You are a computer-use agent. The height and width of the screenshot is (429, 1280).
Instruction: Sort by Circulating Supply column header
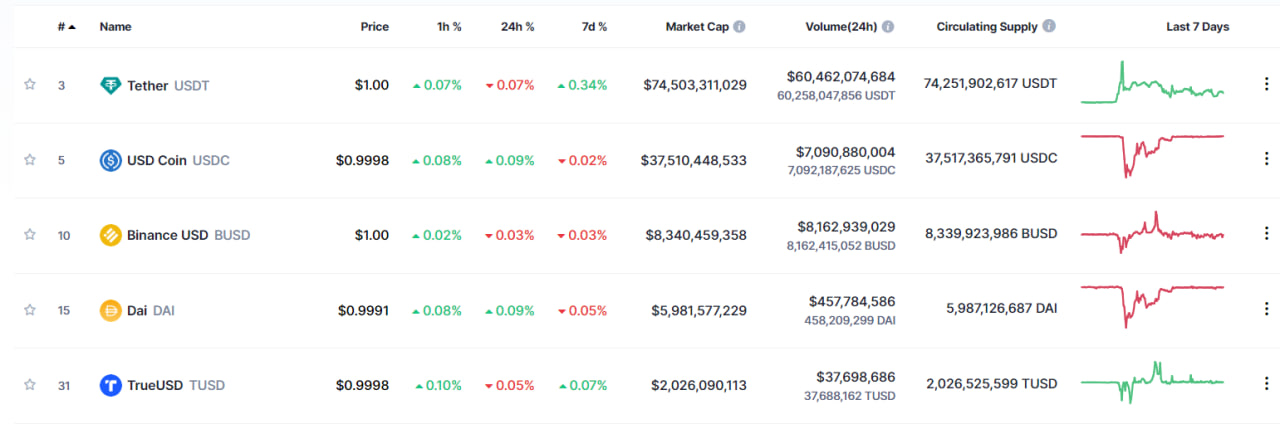987,27
